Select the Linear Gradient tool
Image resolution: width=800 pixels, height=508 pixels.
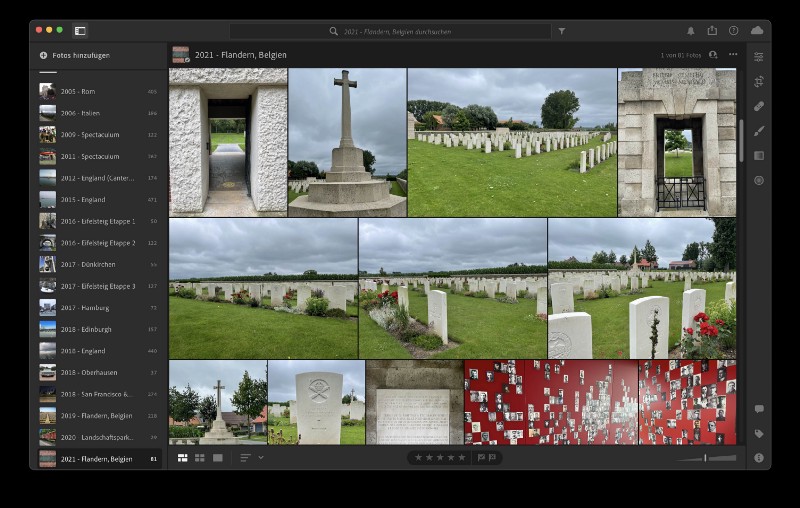758,156
